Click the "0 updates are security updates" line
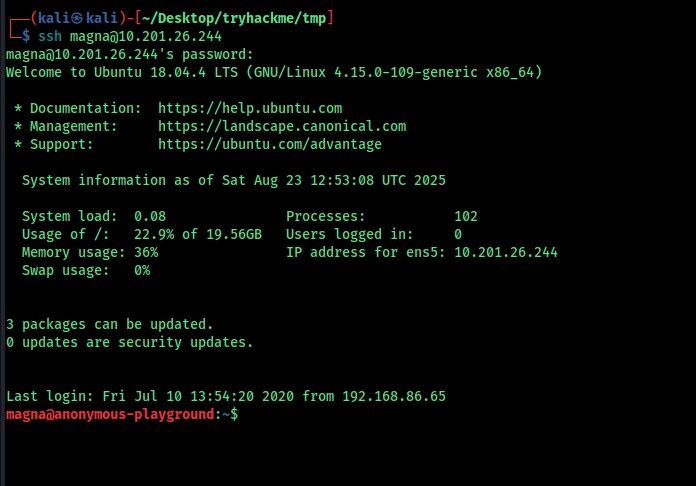Viewport: 696px width, 486px height. pos(130,342)
